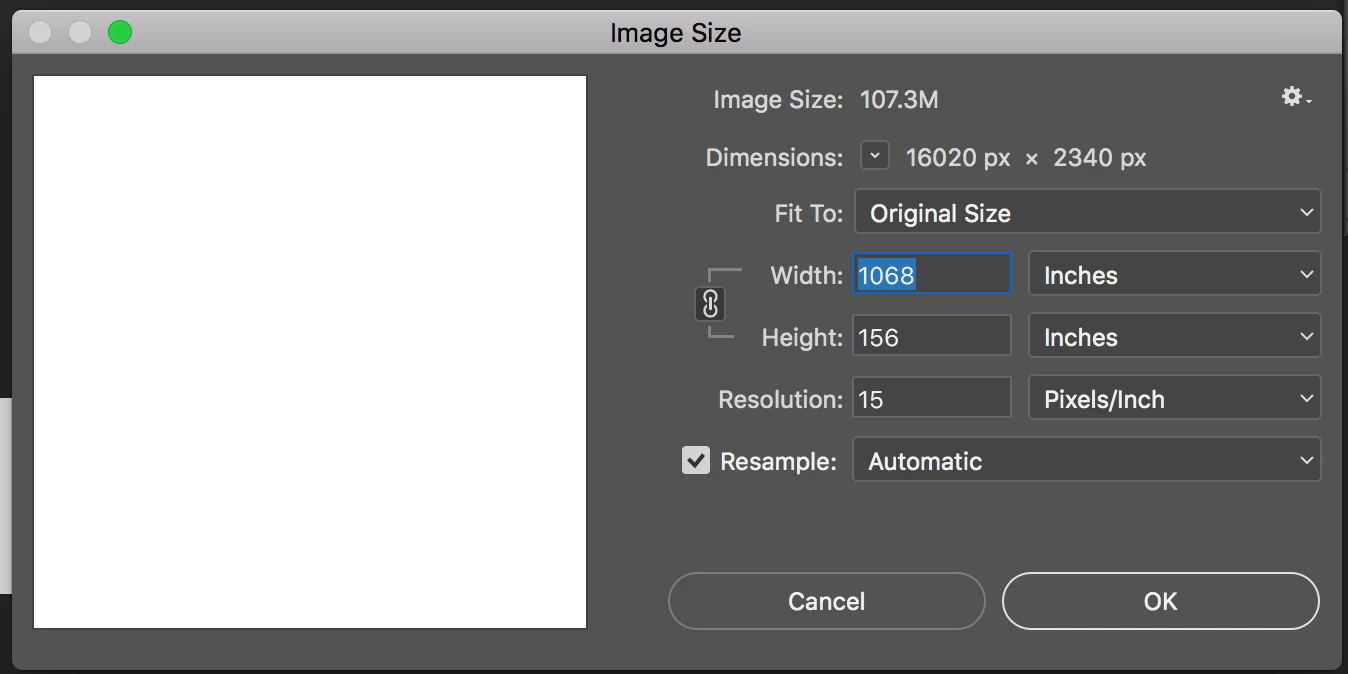Click the 107.3M image size value

point(899,100)
